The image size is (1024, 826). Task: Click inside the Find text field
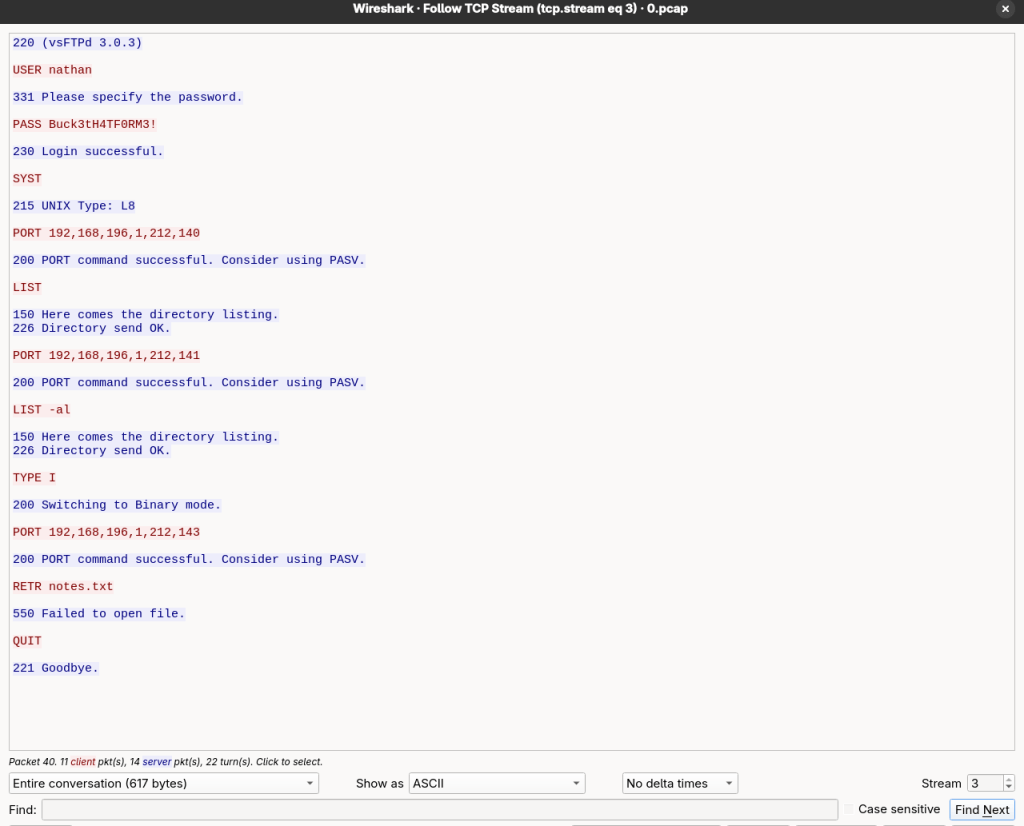[x=439, y=810]
